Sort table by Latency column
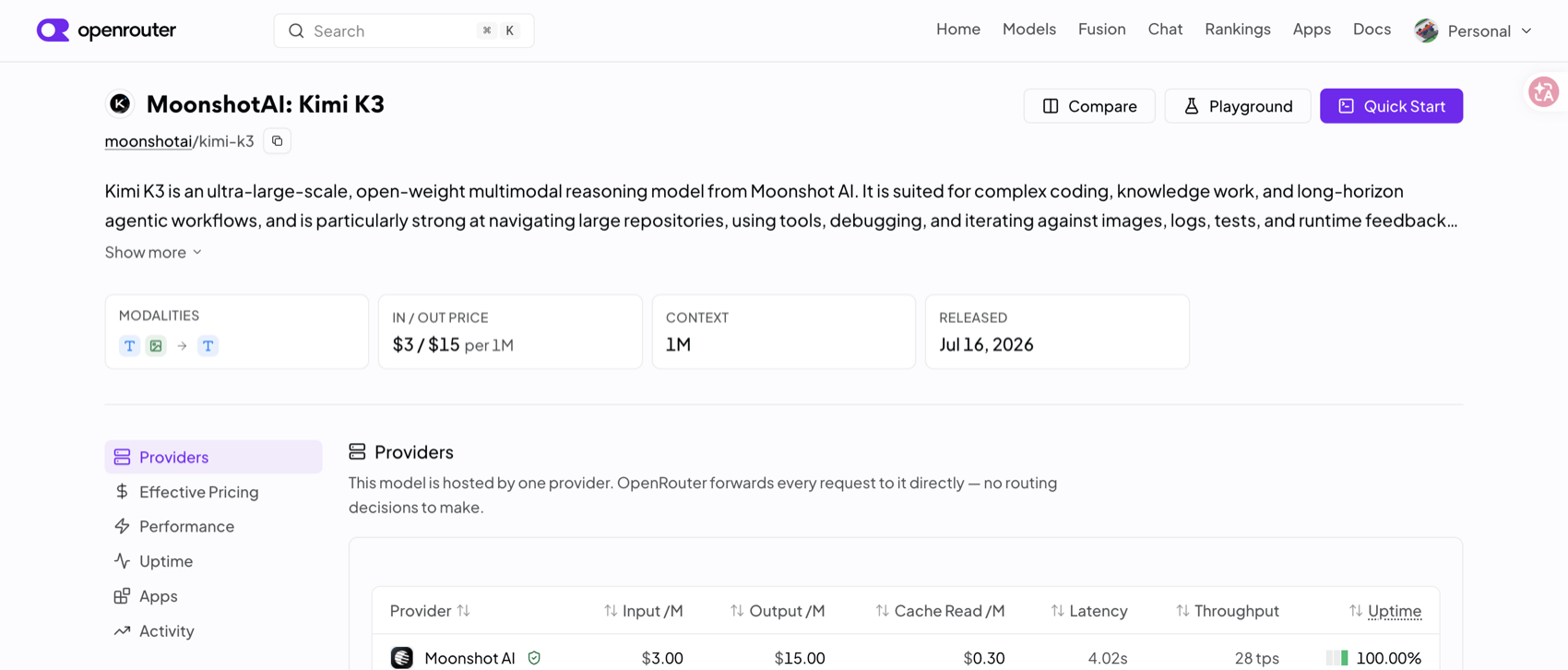 [x=1089, y=611]
